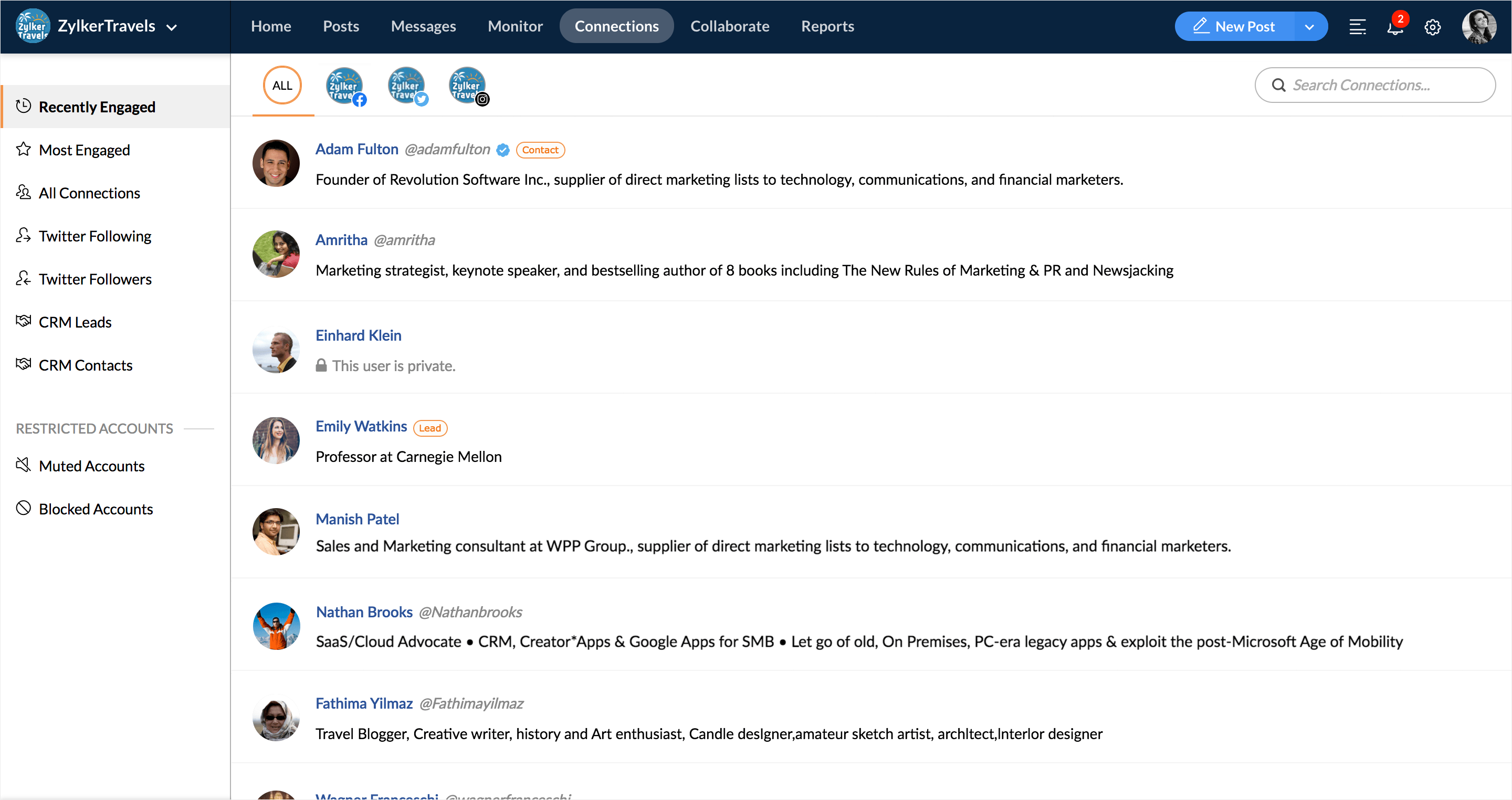
Task: Click the Contact tag beside Adam Fulton
Action: click(540, 150)
